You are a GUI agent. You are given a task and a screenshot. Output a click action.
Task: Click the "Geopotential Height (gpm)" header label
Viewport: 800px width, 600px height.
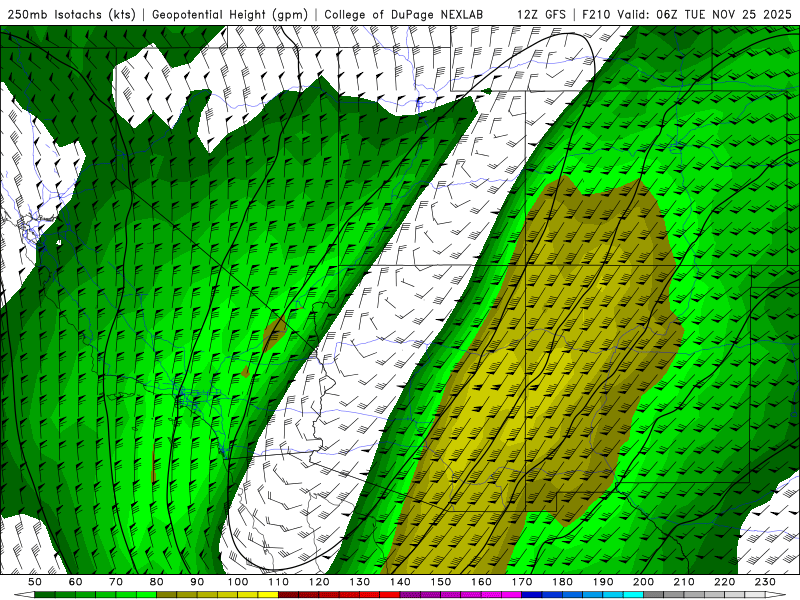[230, 15]
